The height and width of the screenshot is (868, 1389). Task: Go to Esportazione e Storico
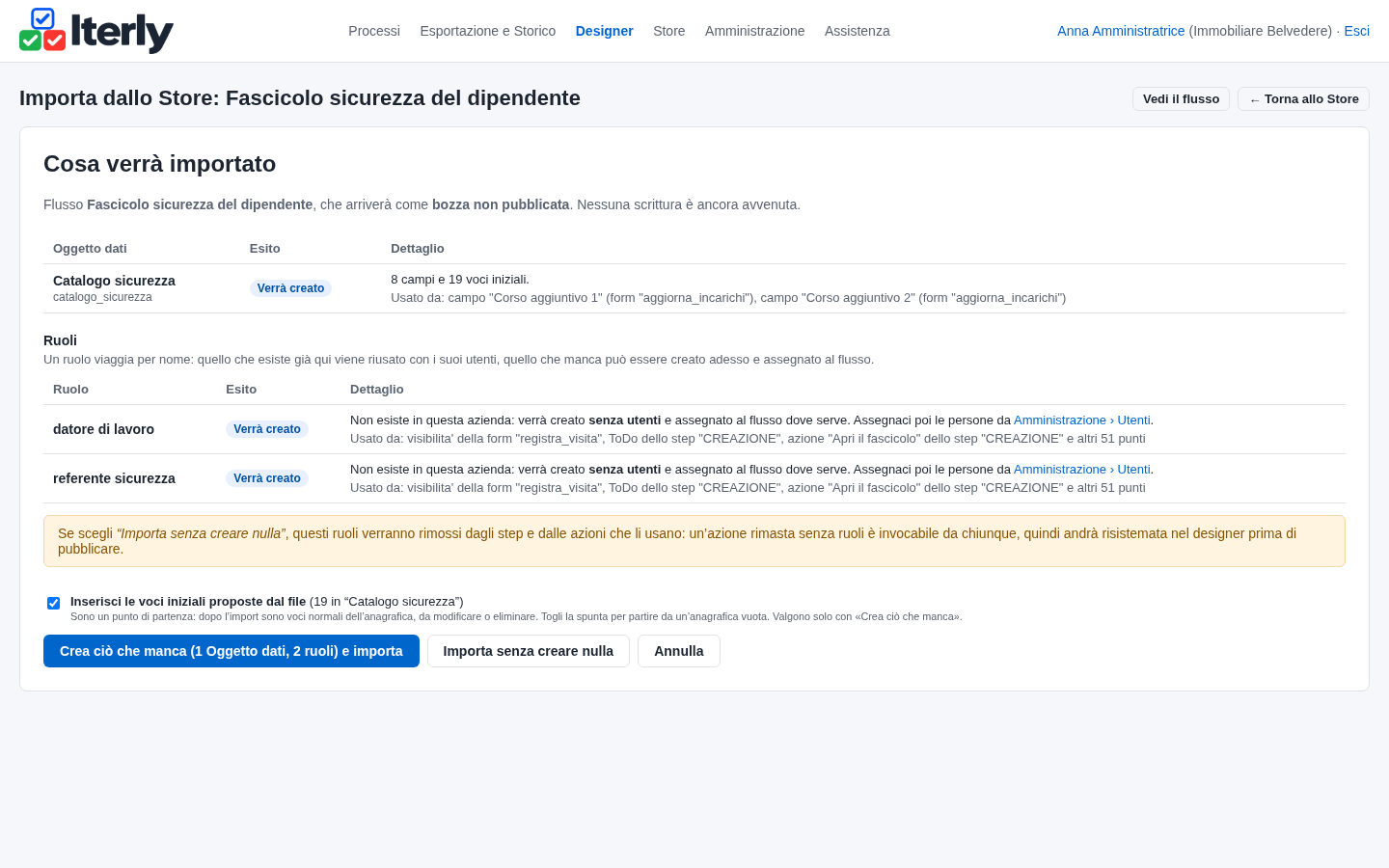tap(488, 31)
